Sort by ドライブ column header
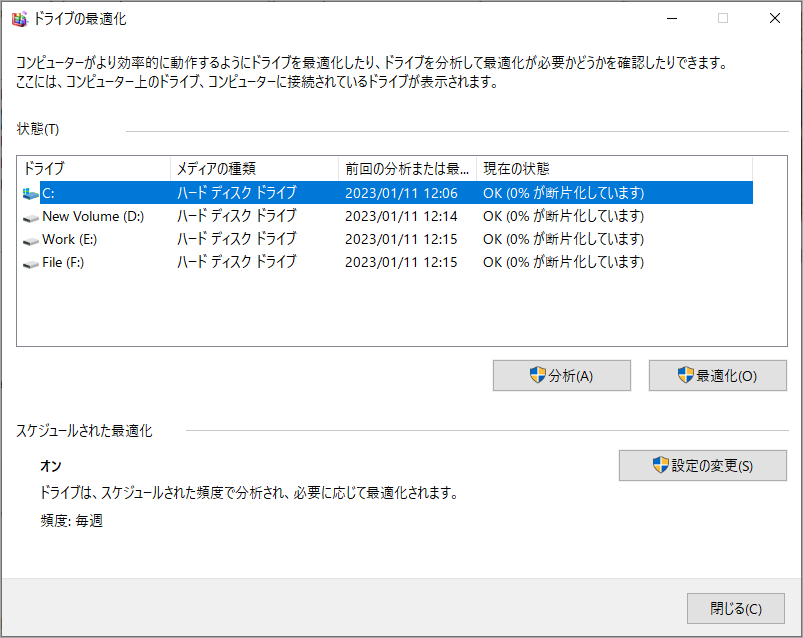Screen dimensions: 803x638 click(95, 168)
